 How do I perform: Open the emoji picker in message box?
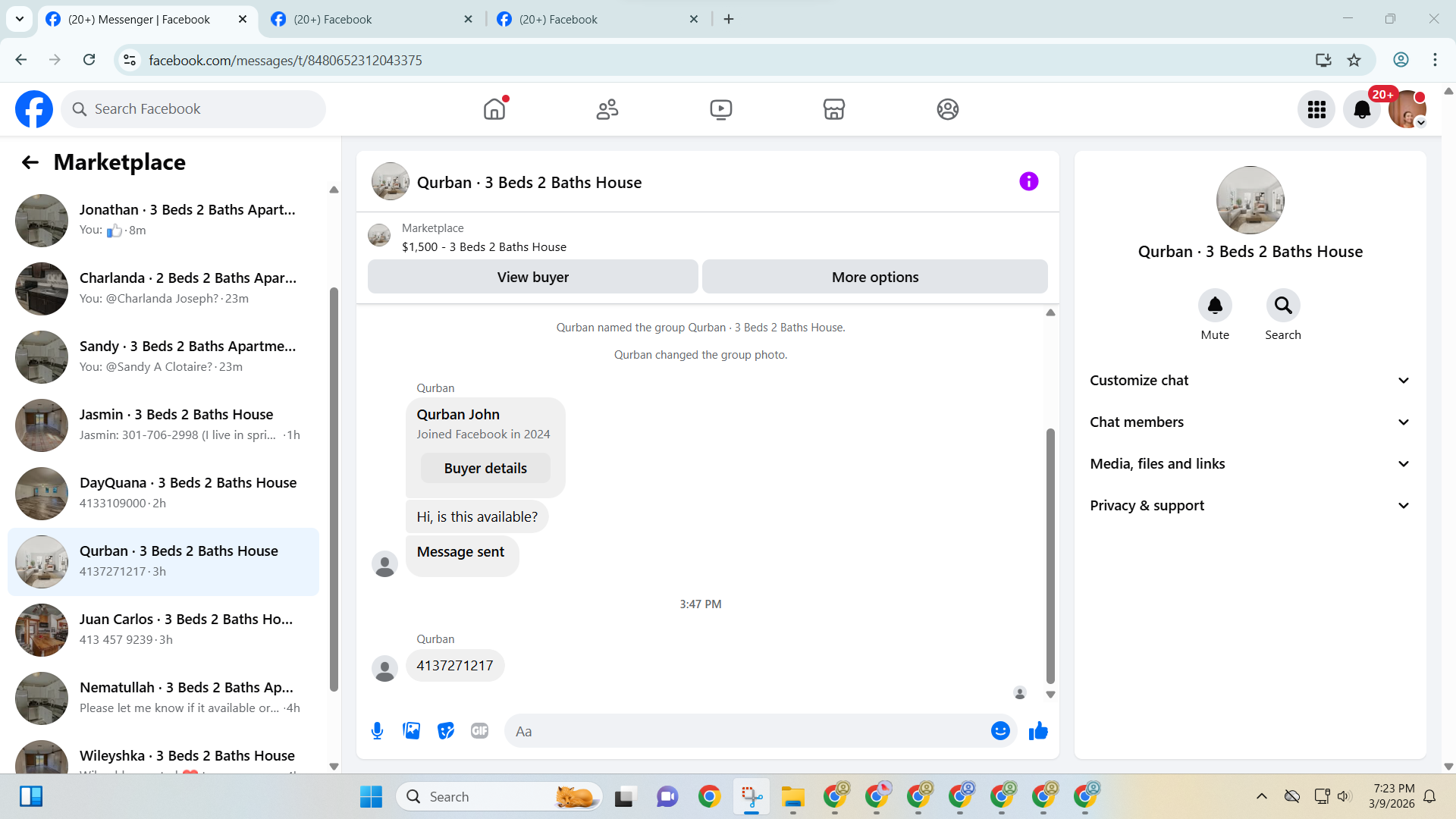point(1000,731)
